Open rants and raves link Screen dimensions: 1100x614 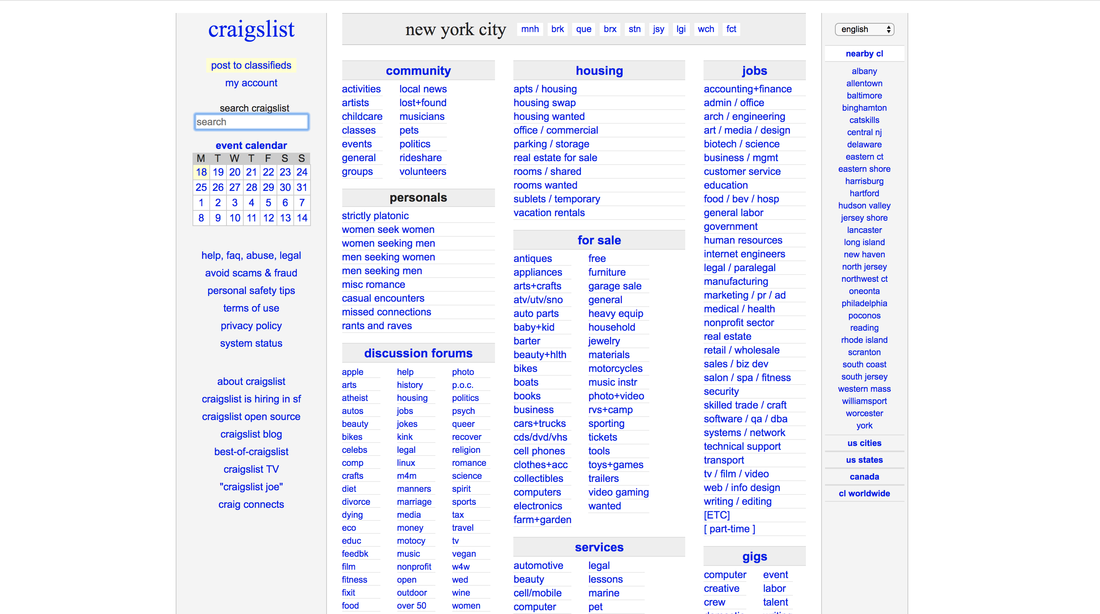(377, 326)
